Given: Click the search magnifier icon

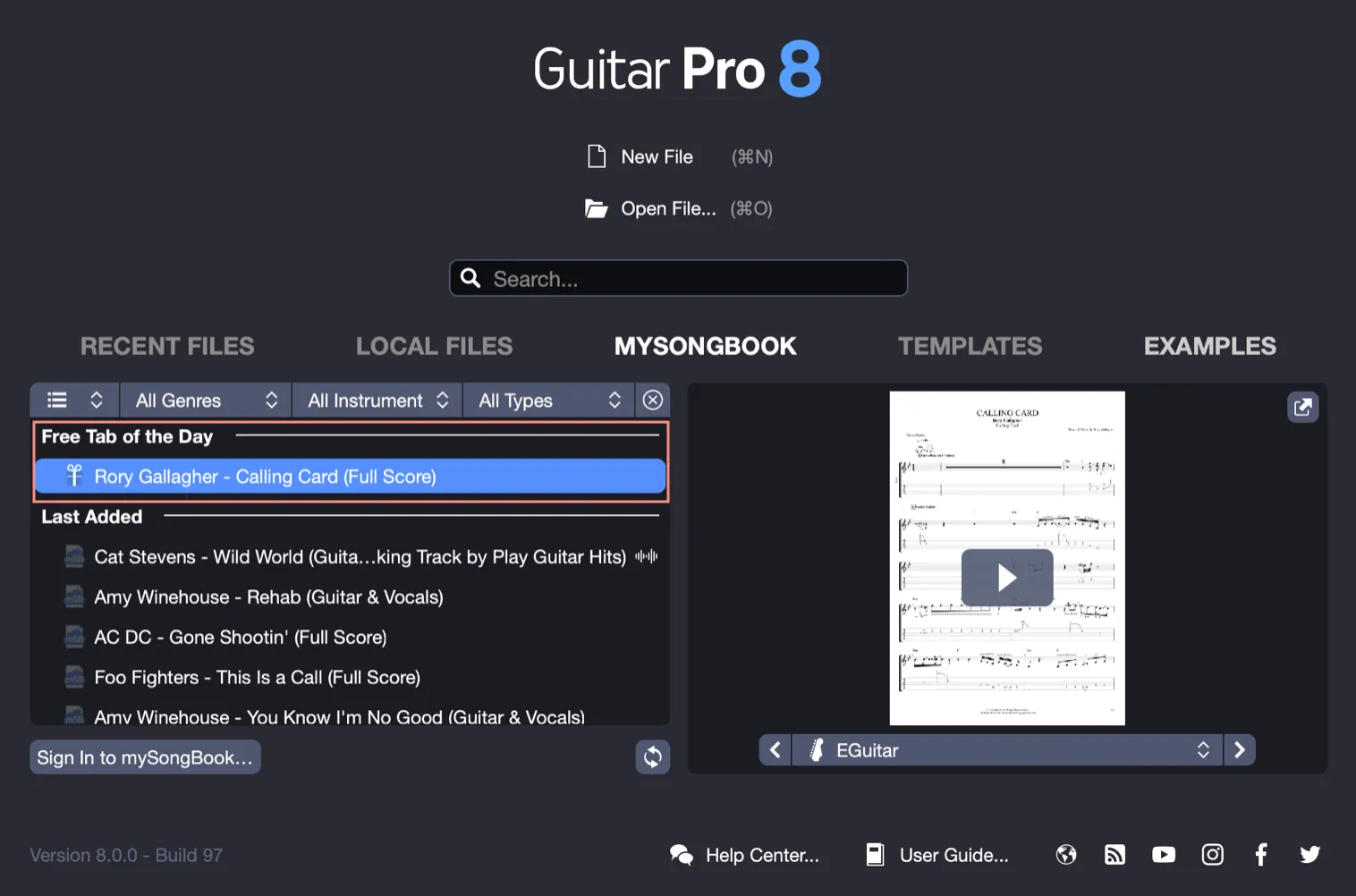Looking at the screenshot, I should click(x=470, y=278).
